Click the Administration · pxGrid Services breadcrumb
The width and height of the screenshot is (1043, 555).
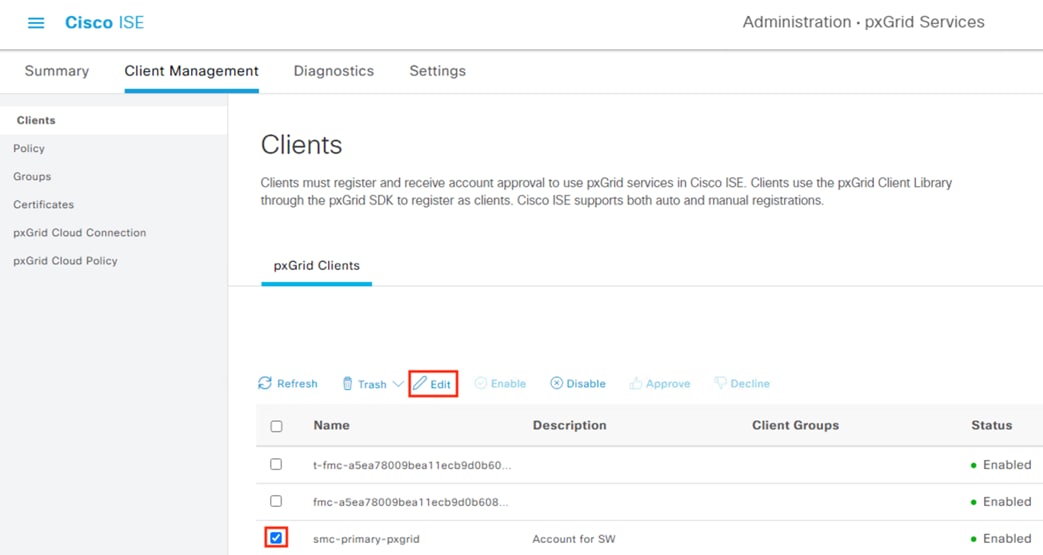click(x=863, y=22)
